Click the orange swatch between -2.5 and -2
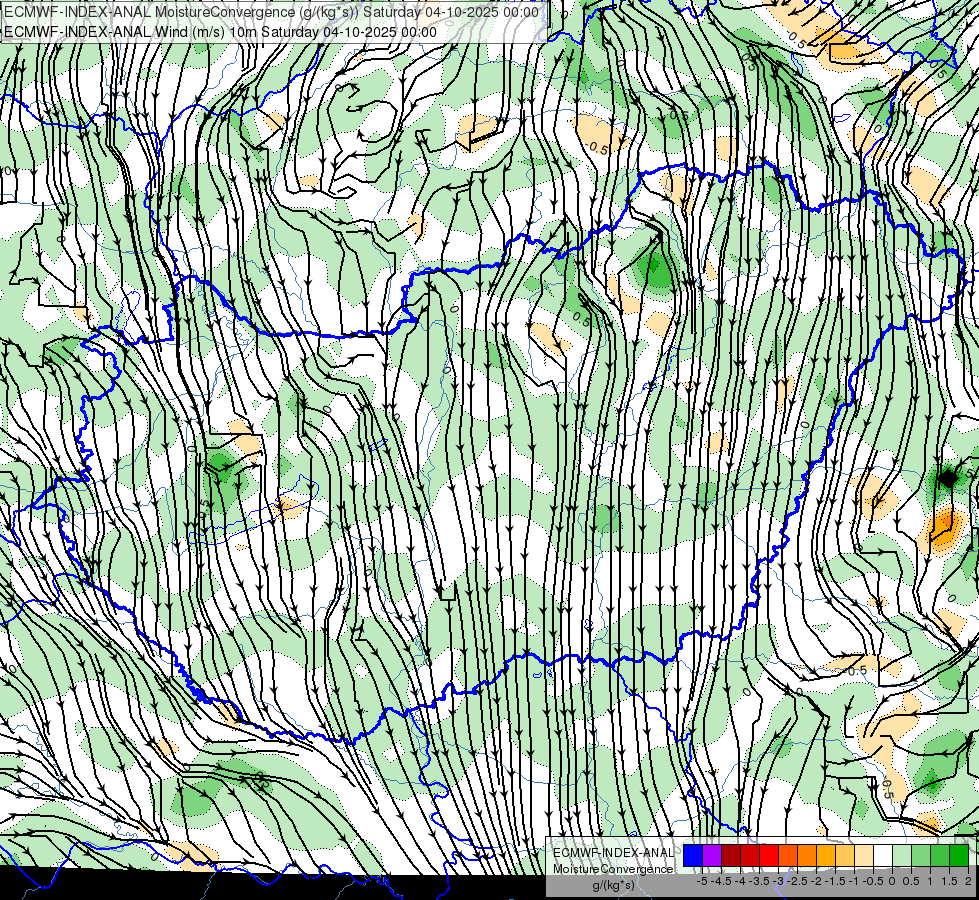The width and height of the screenshot is (979, 900). [x=807, y=856]
